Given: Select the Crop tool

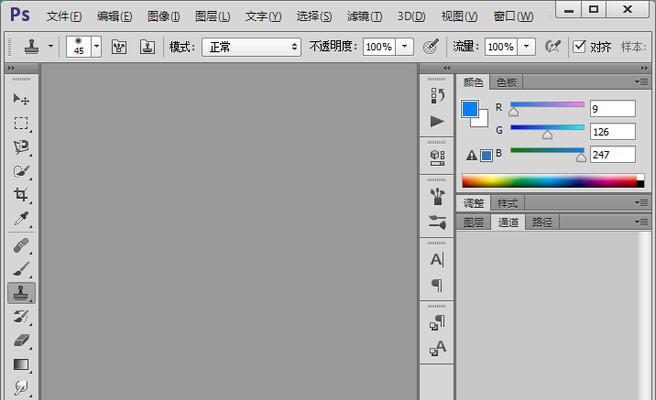Looking at the screenshot, I should point(21,195).
